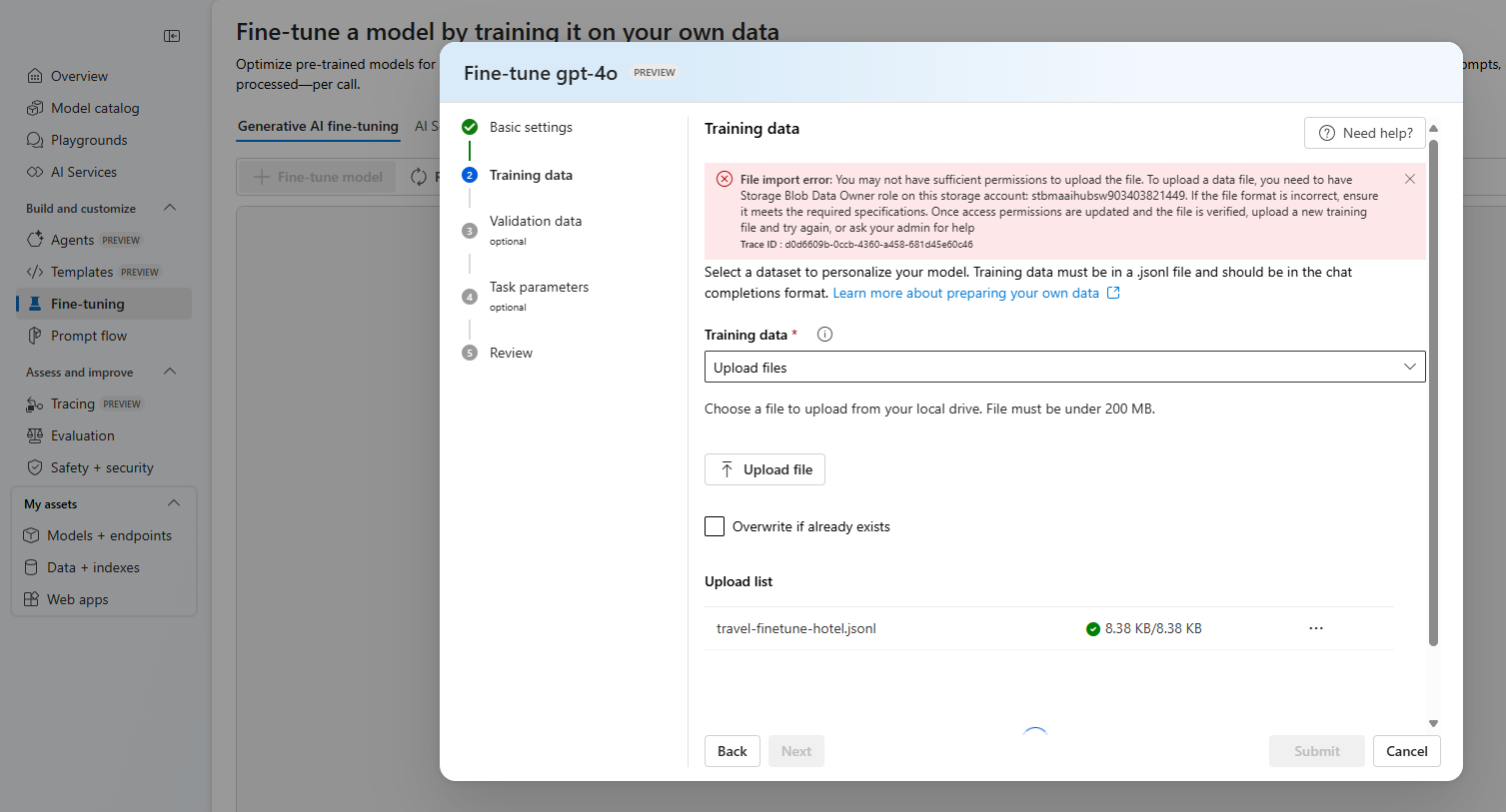
Task: Collapse the Assess and improve section
Action: click(x=170, y=372)
